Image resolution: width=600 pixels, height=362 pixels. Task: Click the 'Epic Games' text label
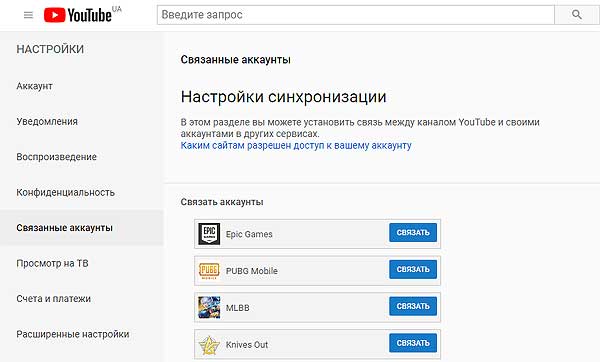[x=249, y=234]
